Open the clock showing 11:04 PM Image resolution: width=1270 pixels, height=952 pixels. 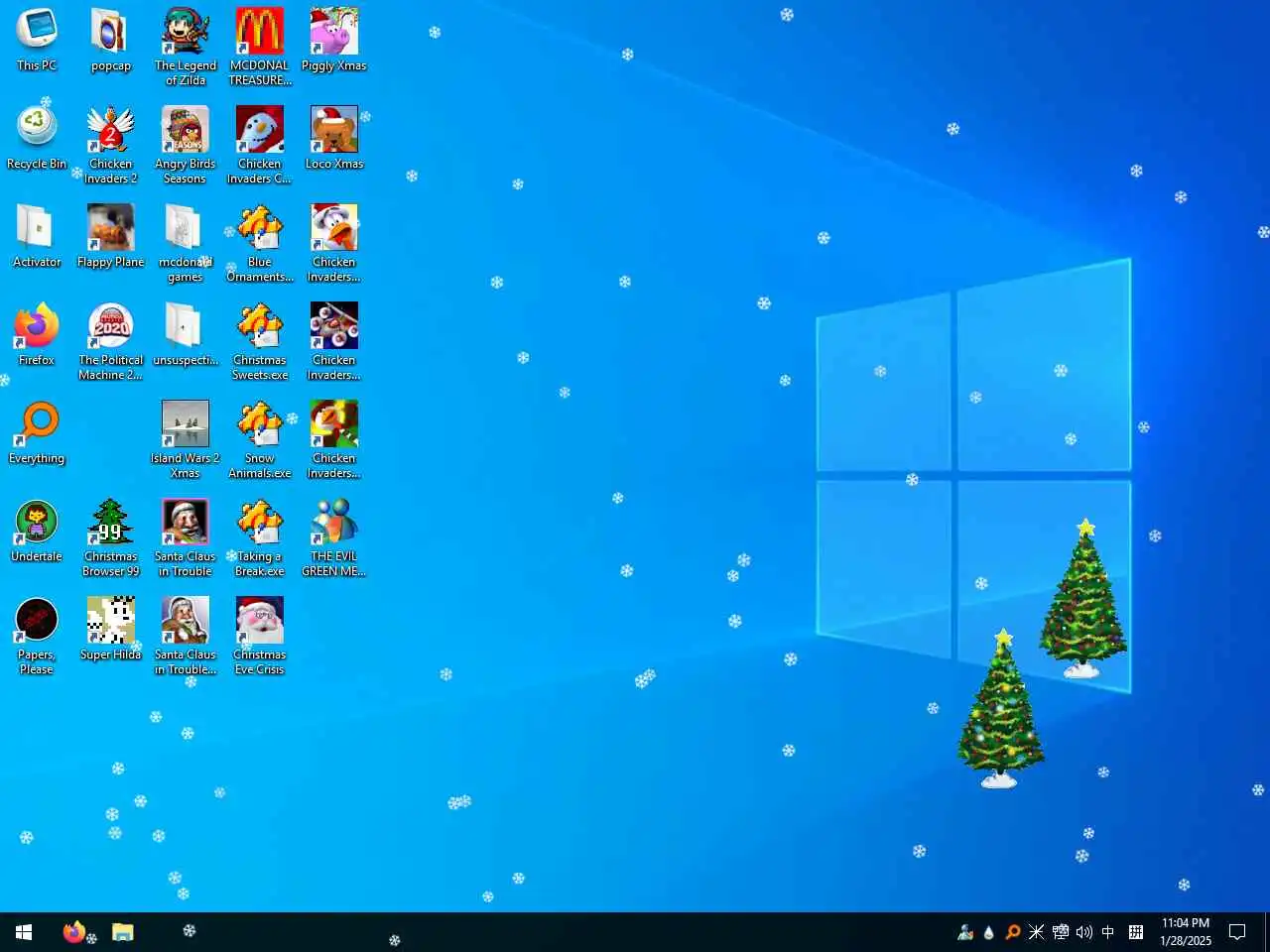tap(1186, 932)
